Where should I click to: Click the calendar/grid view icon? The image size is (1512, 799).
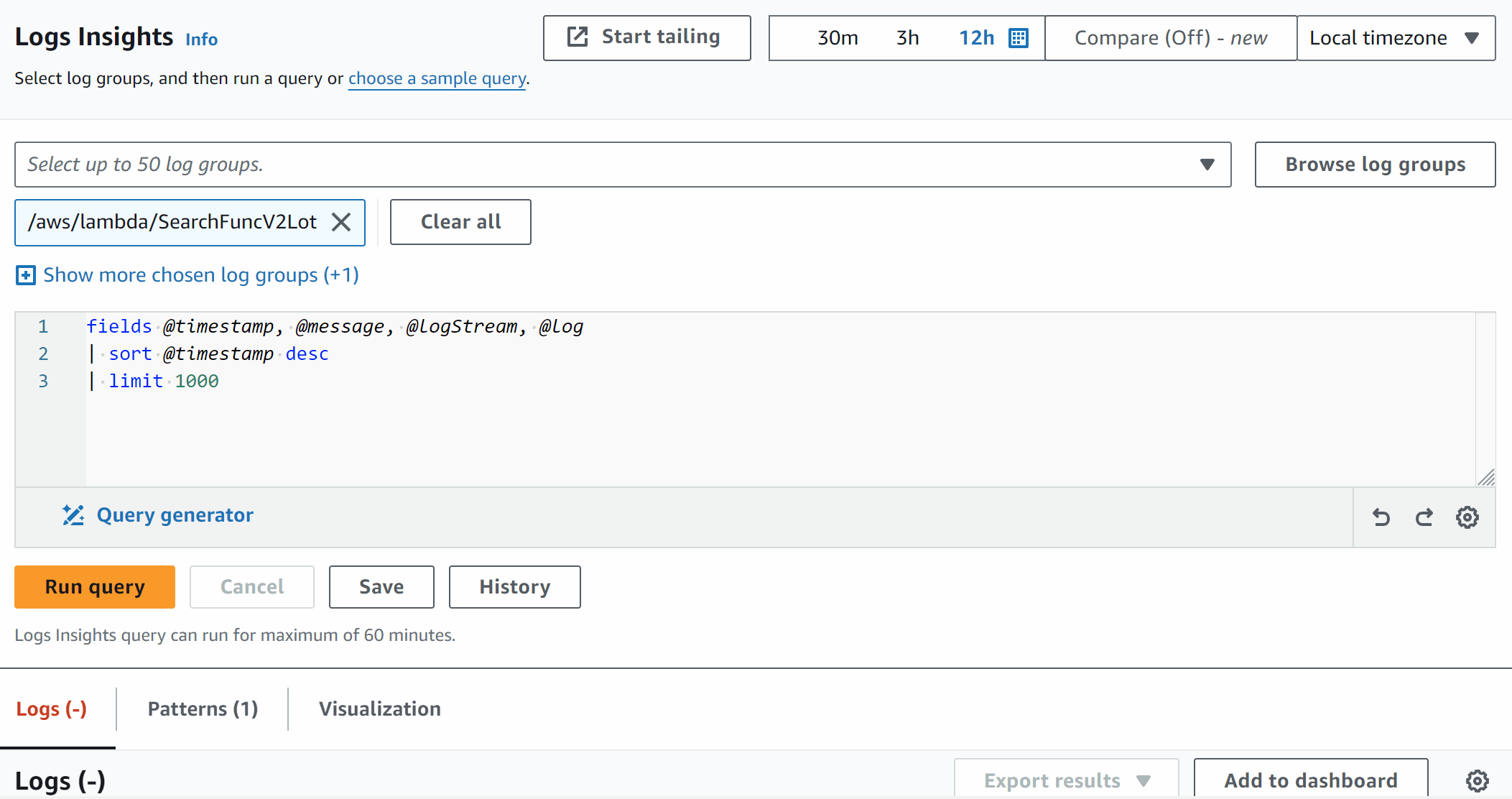coord(1019,38)
